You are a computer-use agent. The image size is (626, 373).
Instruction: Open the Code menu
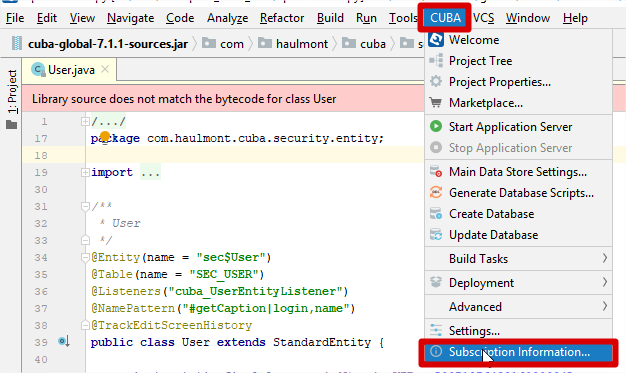(x=180, y=18)
